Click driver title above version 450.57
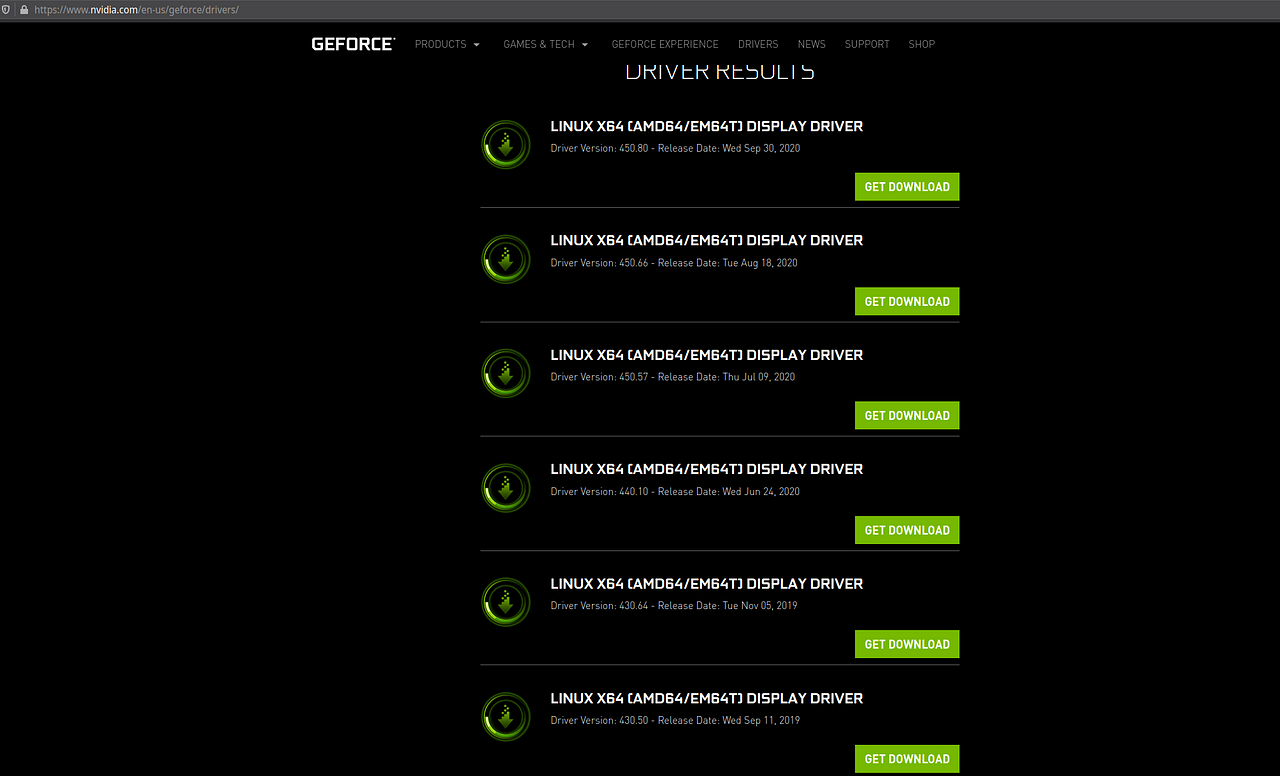The width and height of the screenshot is (1280, 776). [x=707, y=355]
